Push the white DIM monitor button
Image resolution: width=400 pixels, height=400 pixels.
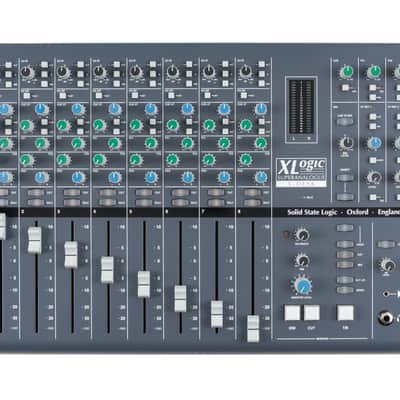(292, 313)
